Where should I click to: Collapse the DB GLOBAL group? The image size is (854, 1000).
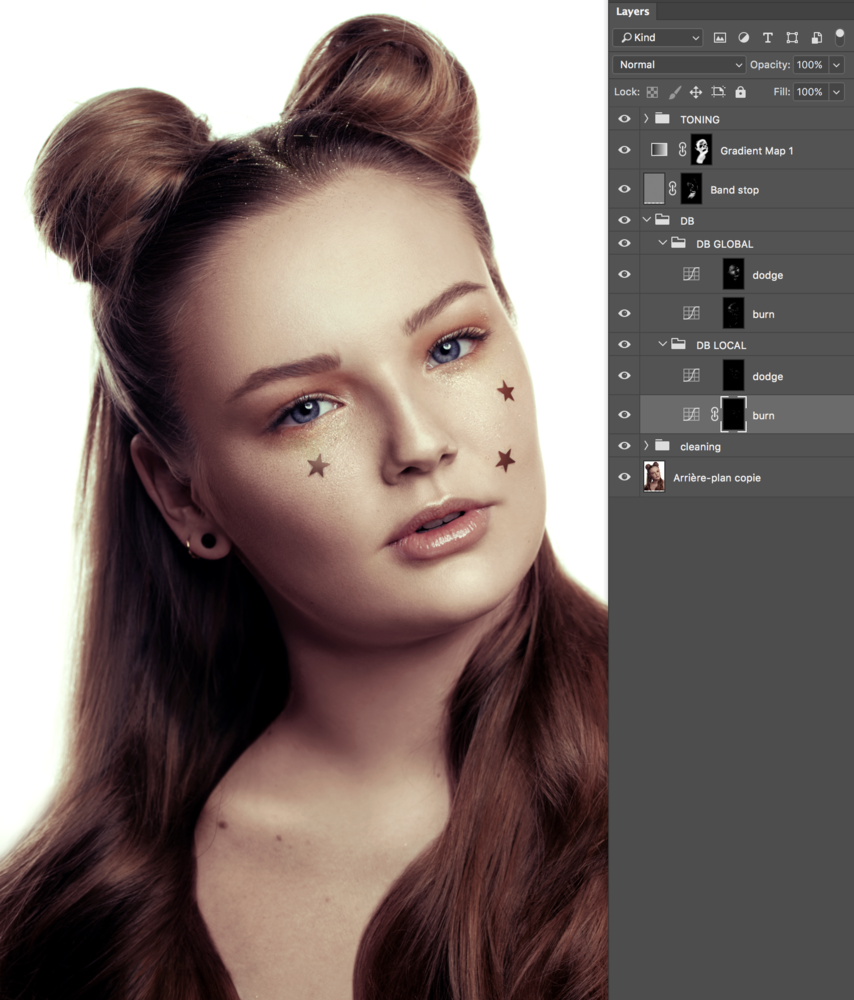click(x=662, y=242)
